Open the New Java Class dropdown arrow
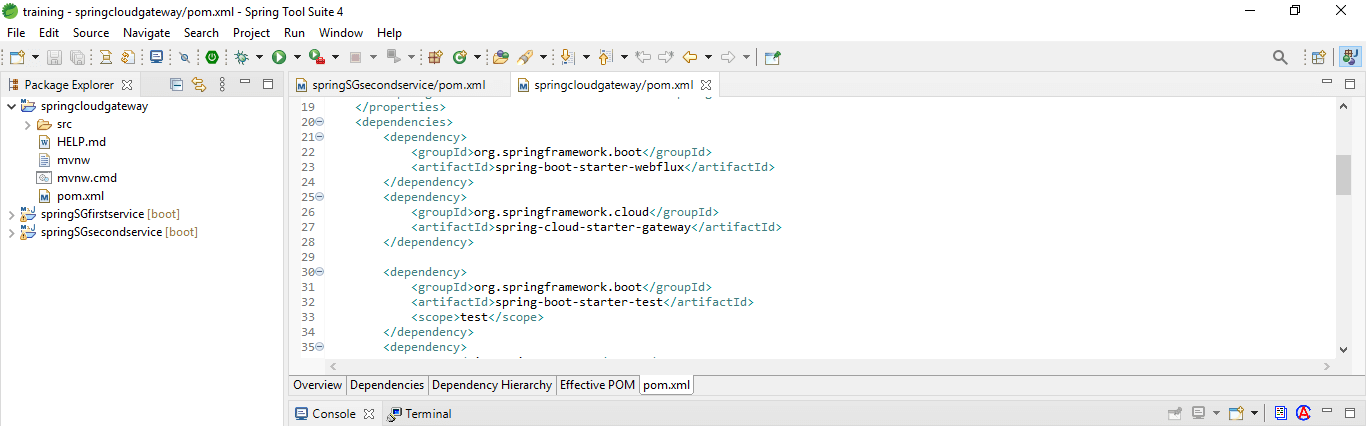Viewport: 1366px width, 426px height. point(477,57)
